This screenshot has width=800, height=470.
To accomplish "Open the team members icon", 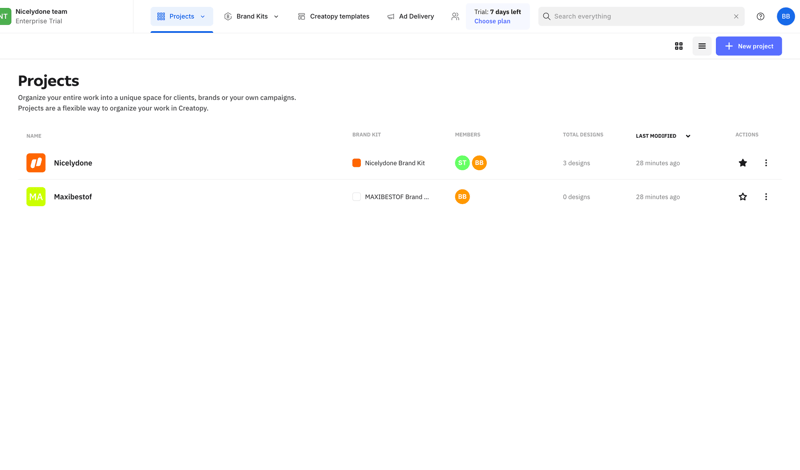I will coord(455,16).
